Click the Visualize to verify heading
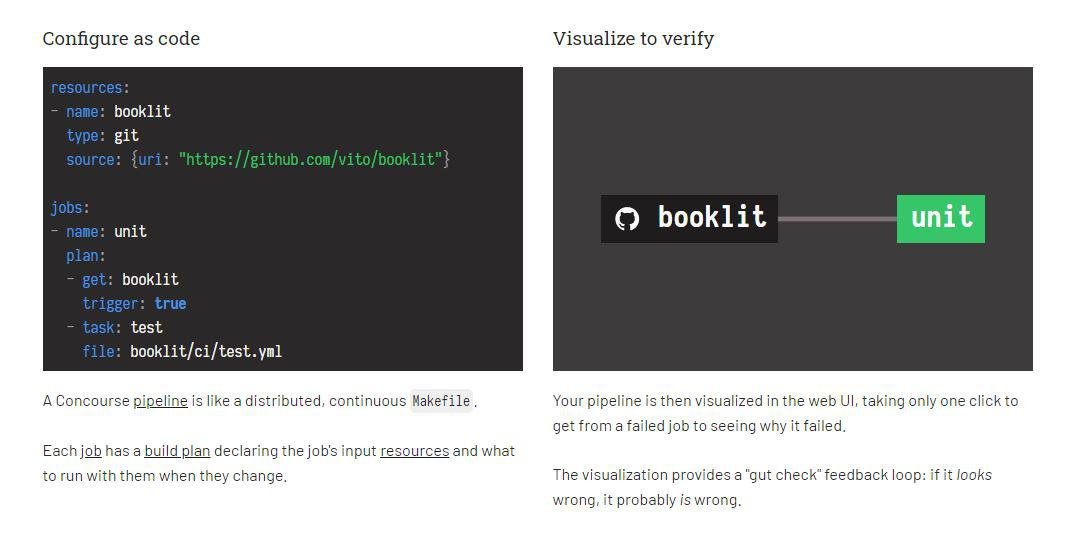This screenshot has height=556, width=1067. 633,39
